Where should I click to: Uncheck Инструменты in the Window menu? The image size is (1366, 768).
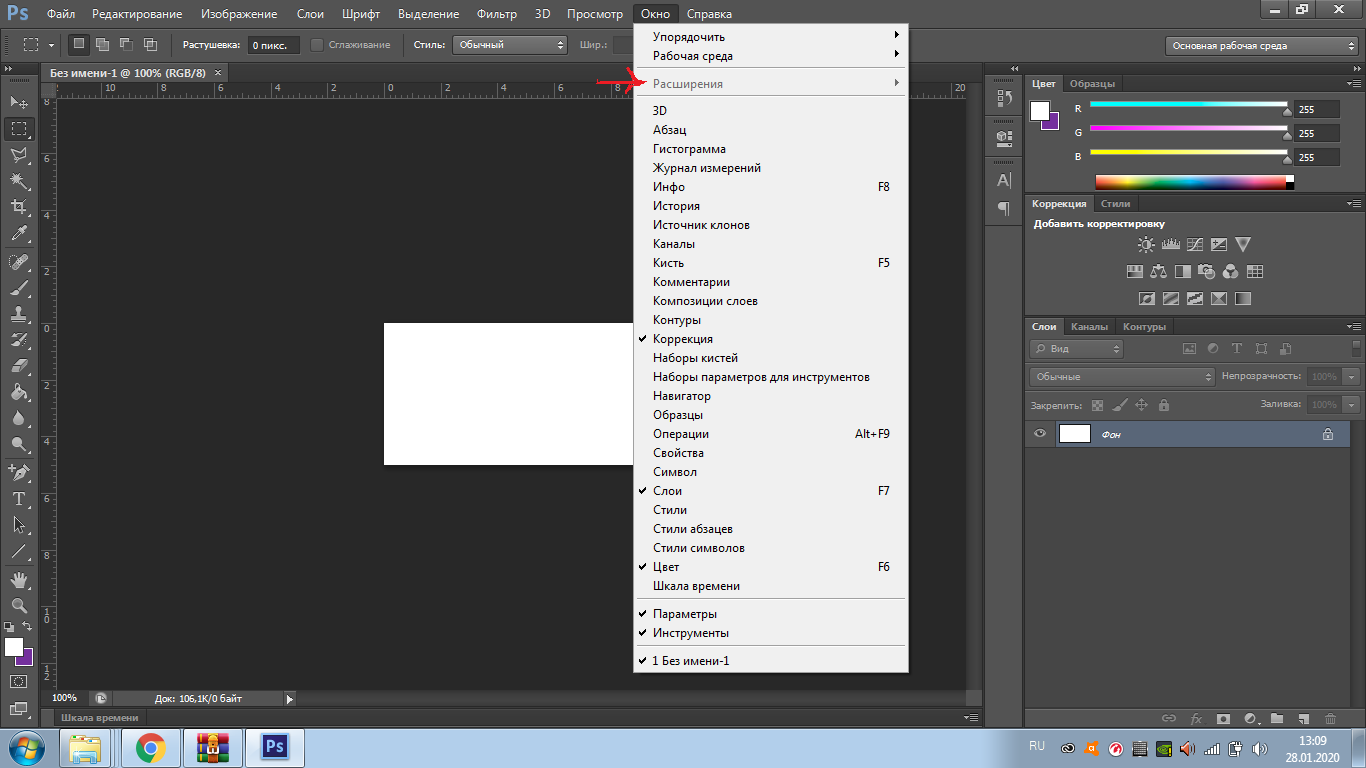(x=690, y=633)
